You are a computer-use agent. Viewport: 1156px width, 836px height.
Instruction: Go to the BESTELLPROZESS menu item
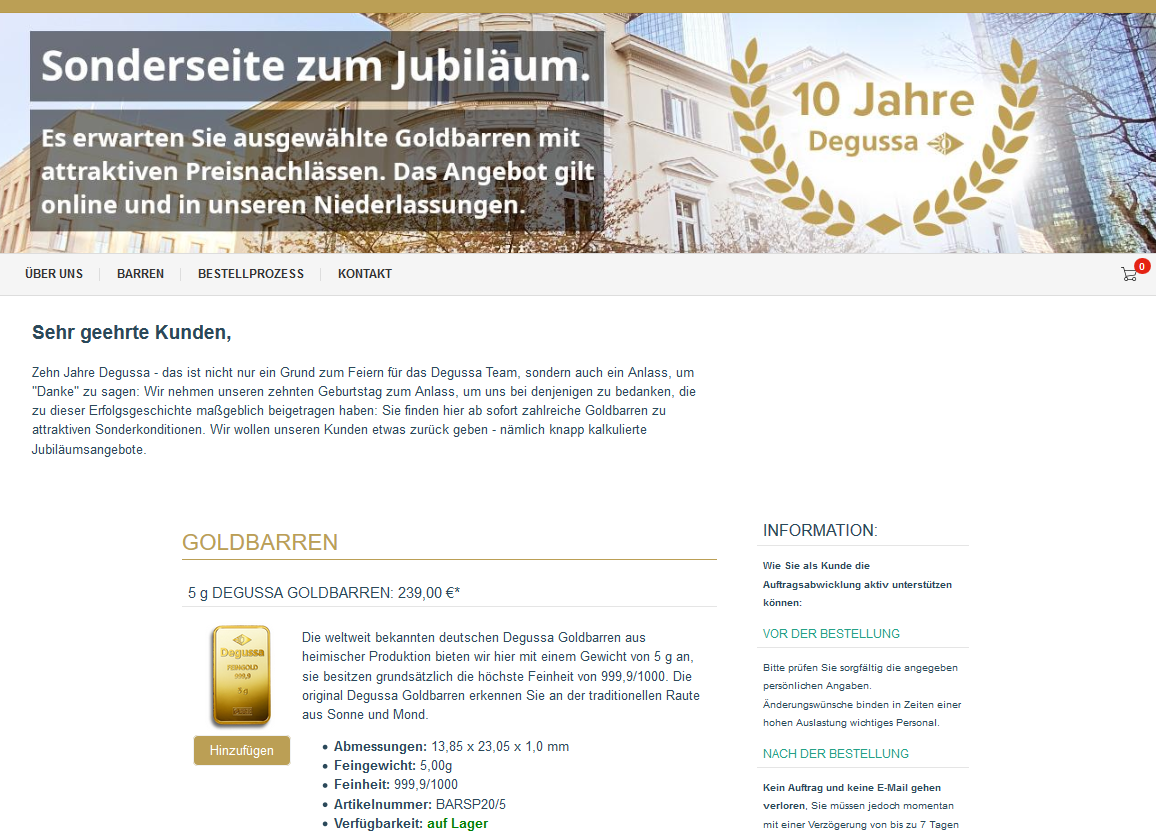(251, 274)
